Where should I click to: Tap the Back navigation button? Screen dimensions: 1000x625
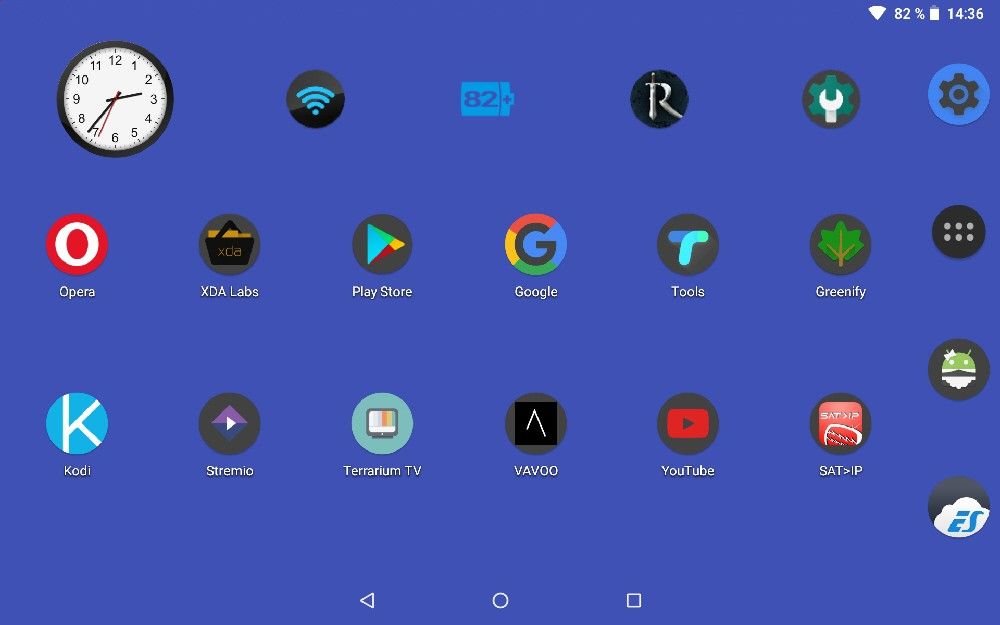367,600
